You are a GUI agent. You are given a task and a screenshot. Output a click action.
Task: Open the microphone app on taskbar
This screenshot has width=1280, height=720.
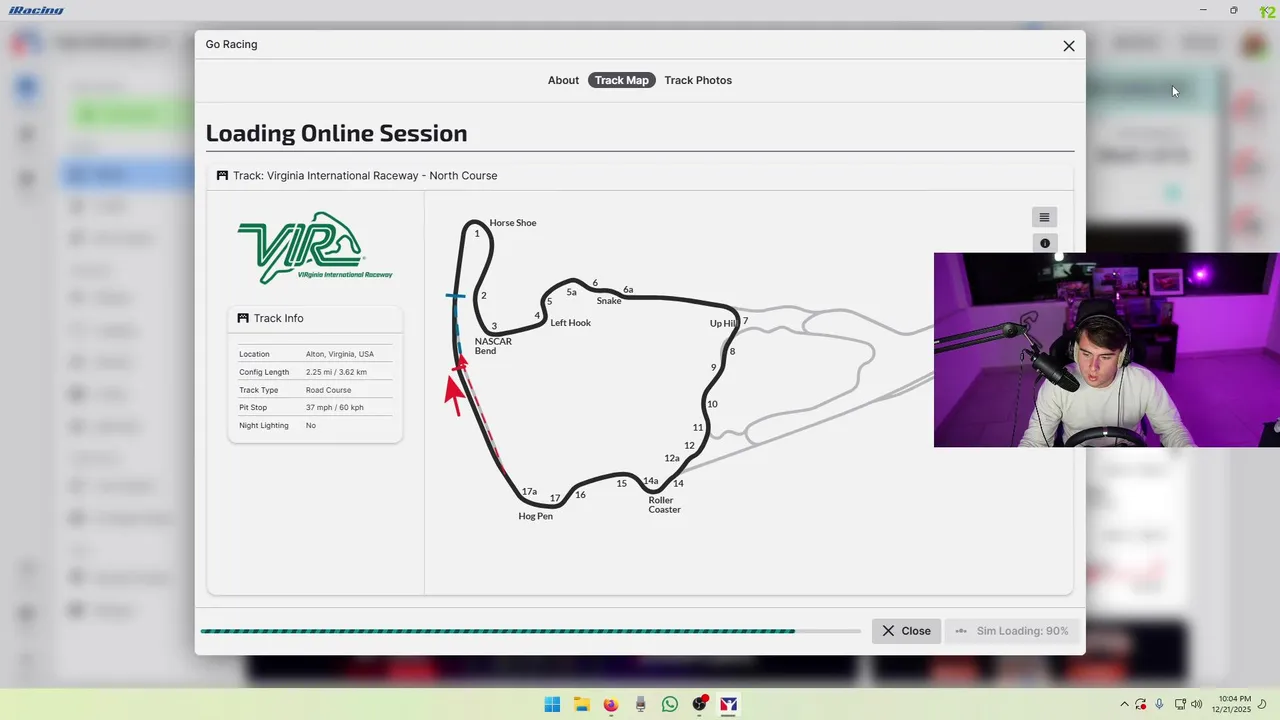(640, 704)
